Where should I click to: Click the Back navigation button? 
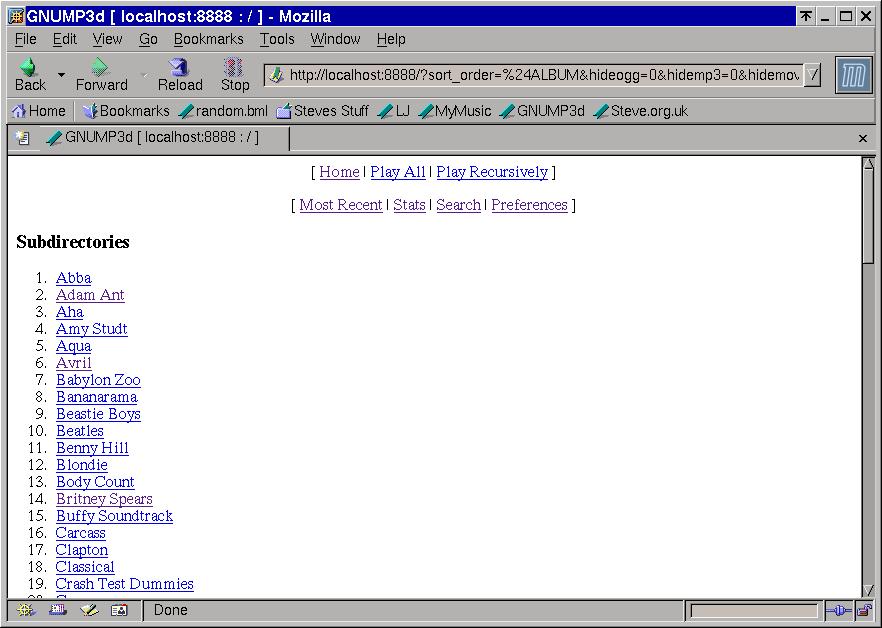tap(29, 74)
